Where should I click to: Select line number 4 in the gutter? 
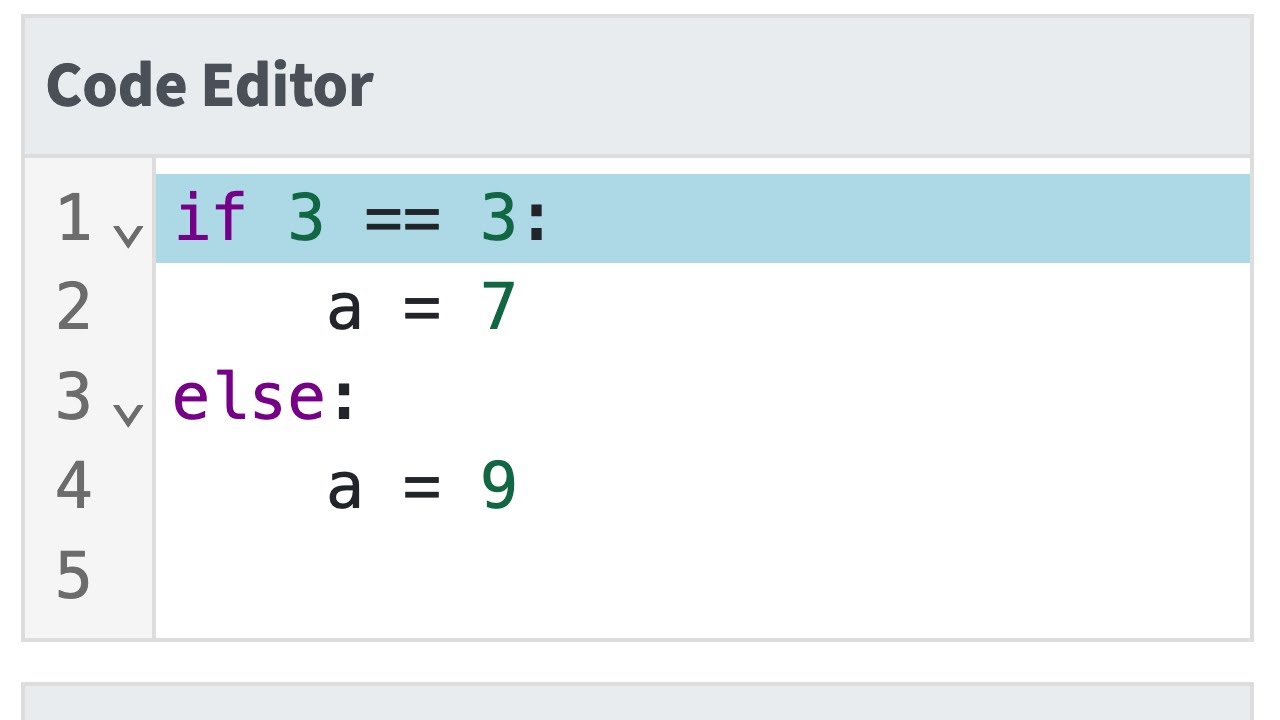pos(74,487)
